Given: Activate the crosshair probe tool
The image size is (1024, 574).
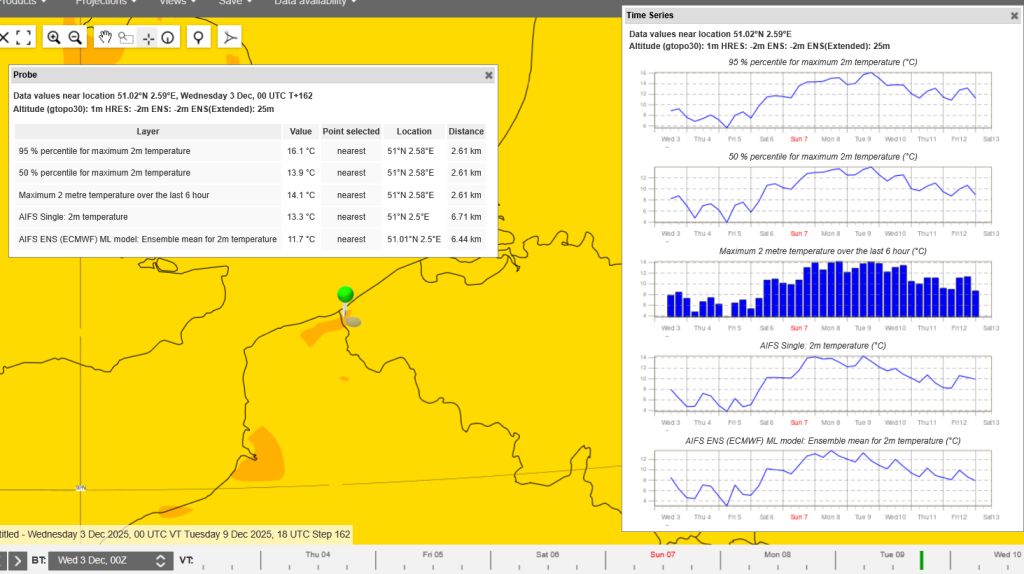Looking at the screenshot, I should (148, 39).
